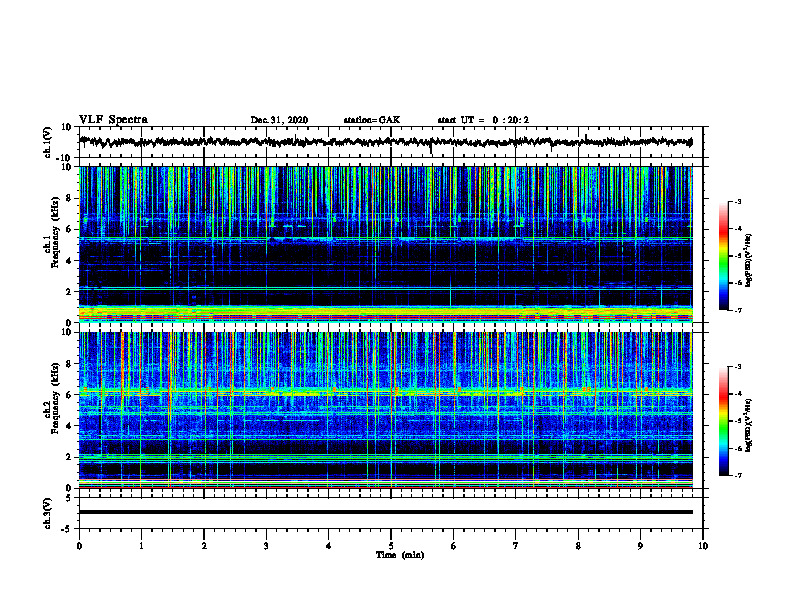
Task: Click tick label "5" on the time axis
Action: (x=391, y=546)
